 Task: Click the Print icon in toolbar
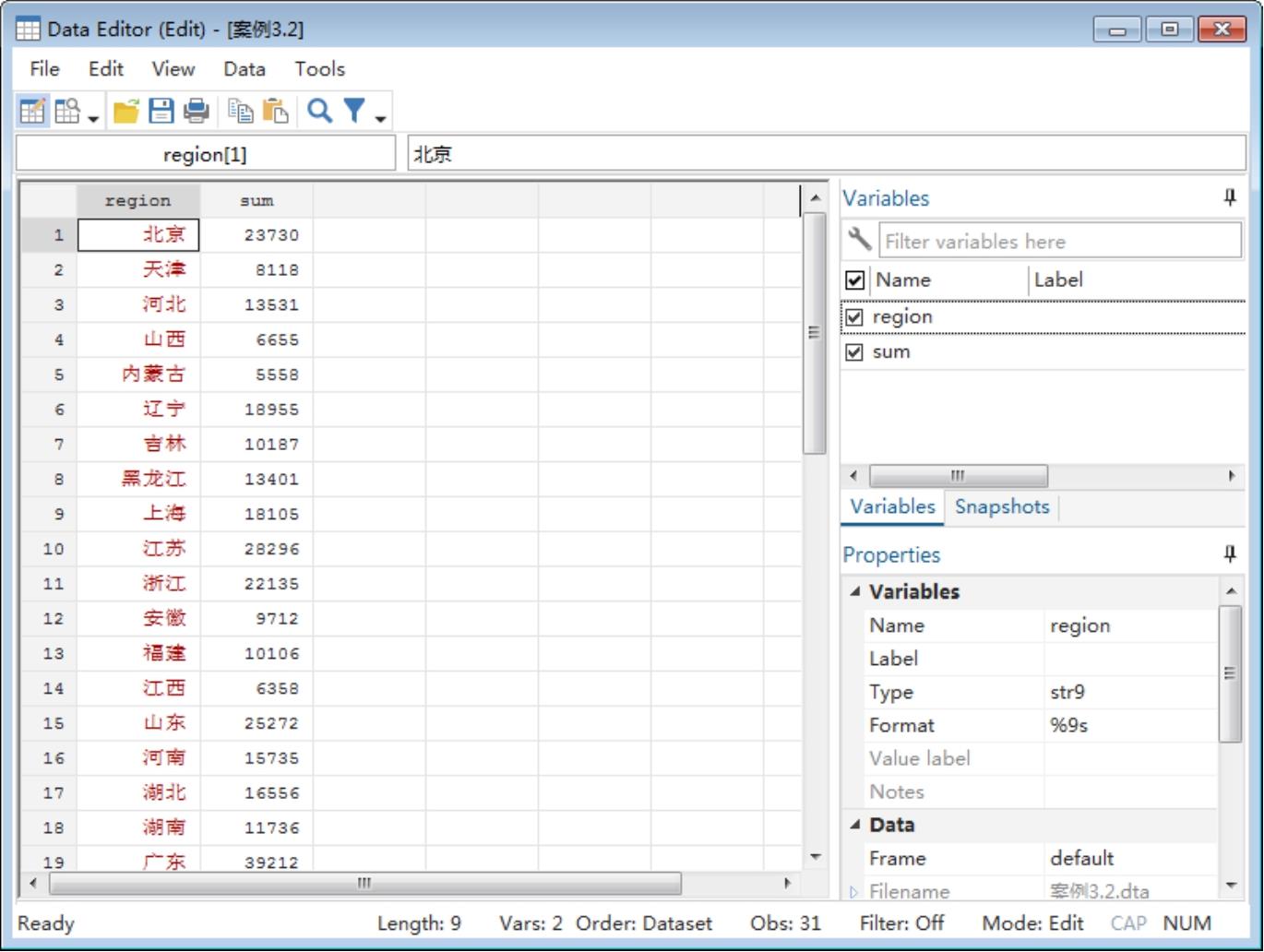196,112
